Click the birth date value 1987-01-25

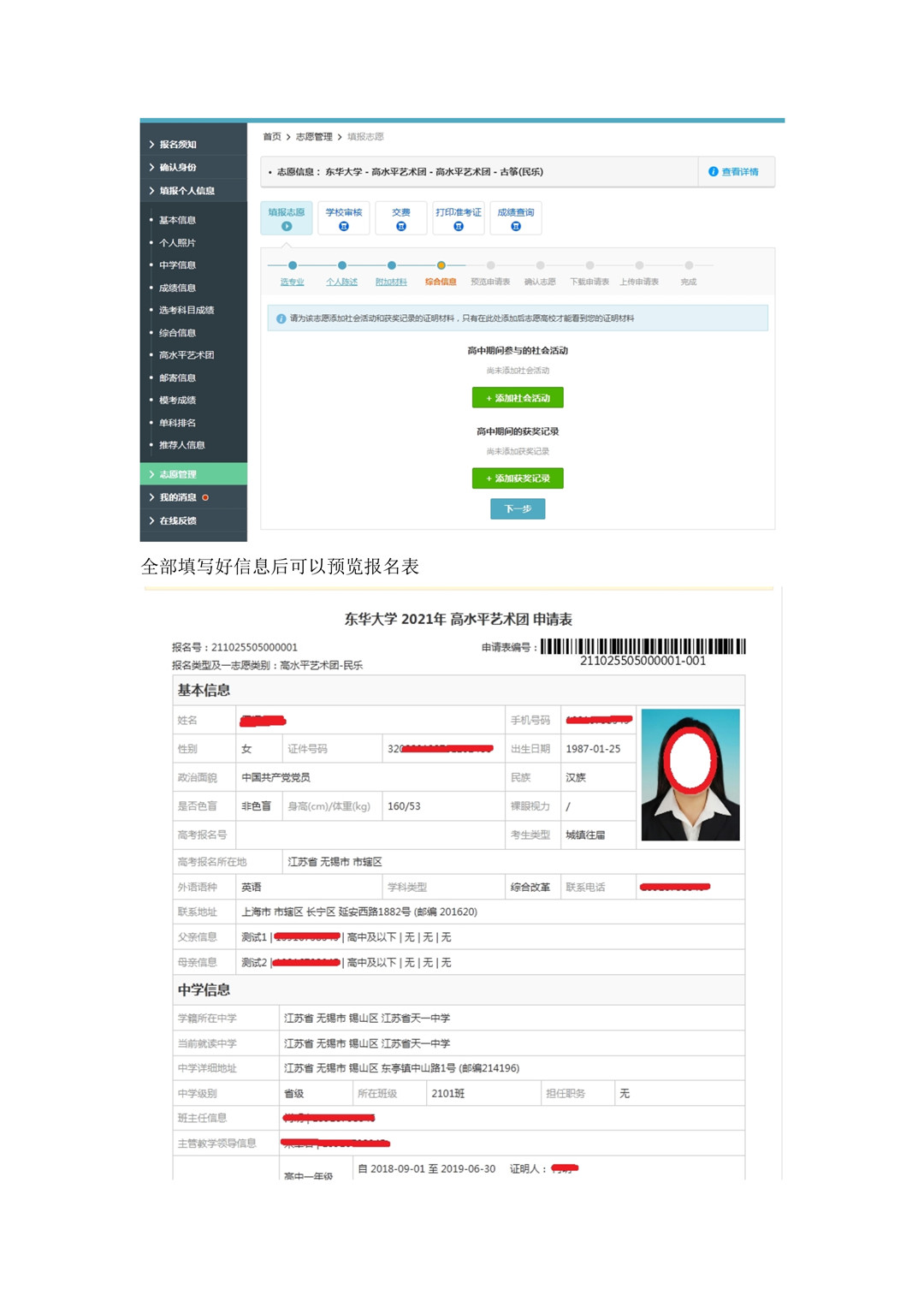[x=593, y=749]
